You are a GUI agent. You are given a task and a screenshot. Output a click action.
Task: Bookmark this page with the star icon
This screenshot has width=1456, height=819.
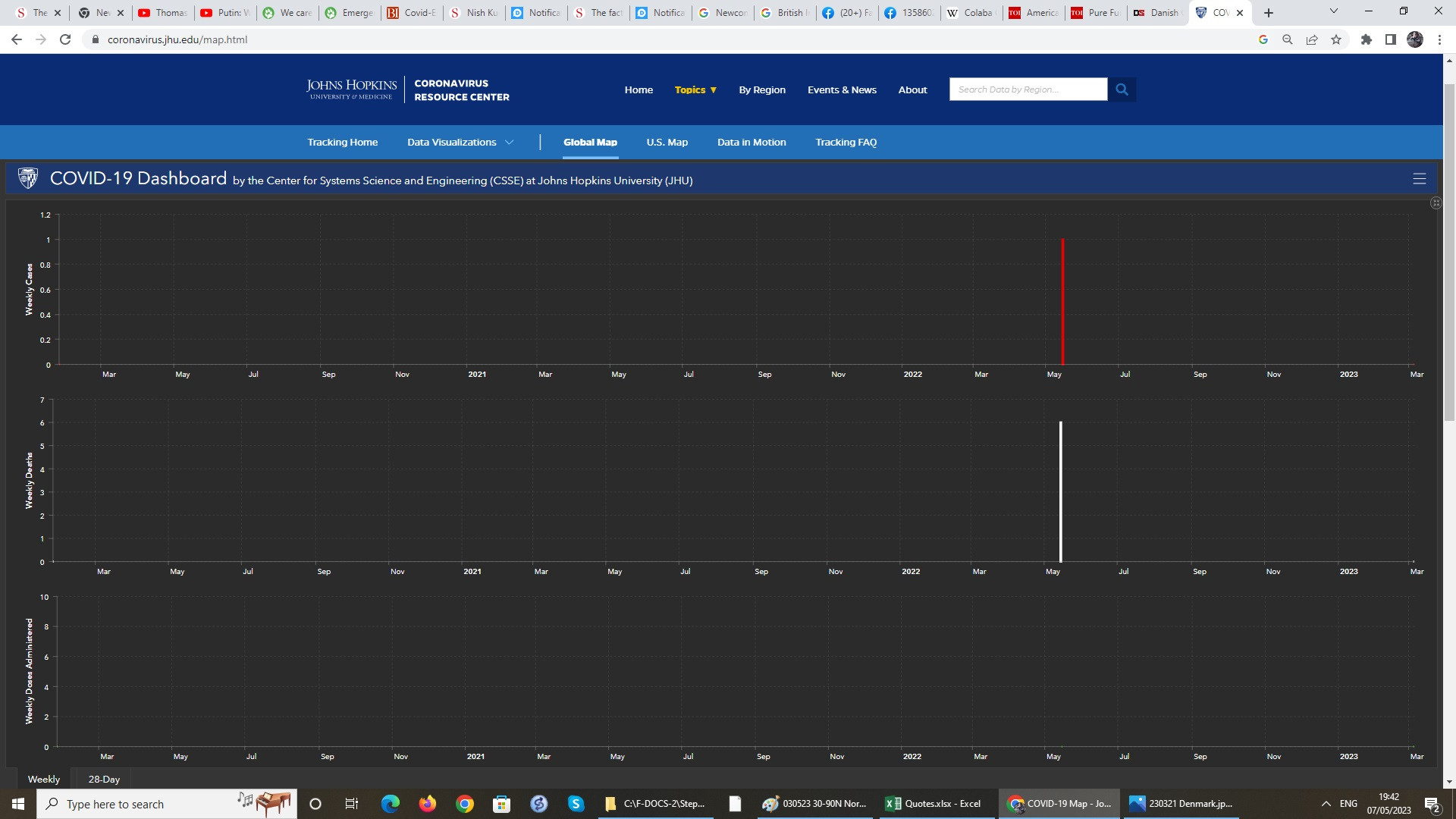1336,39
